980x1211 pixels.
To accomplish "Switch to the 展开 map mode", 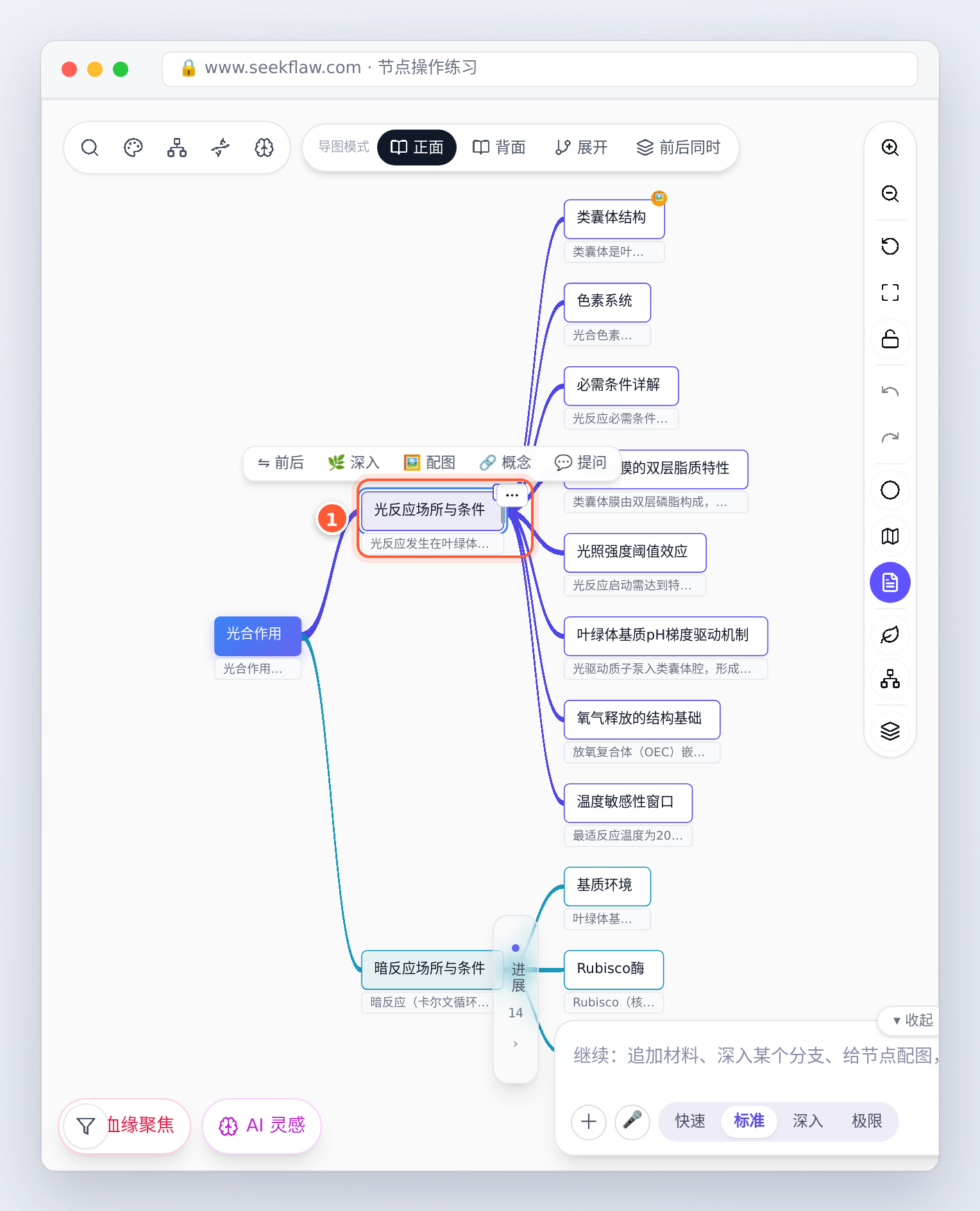I will click(581, 148).
